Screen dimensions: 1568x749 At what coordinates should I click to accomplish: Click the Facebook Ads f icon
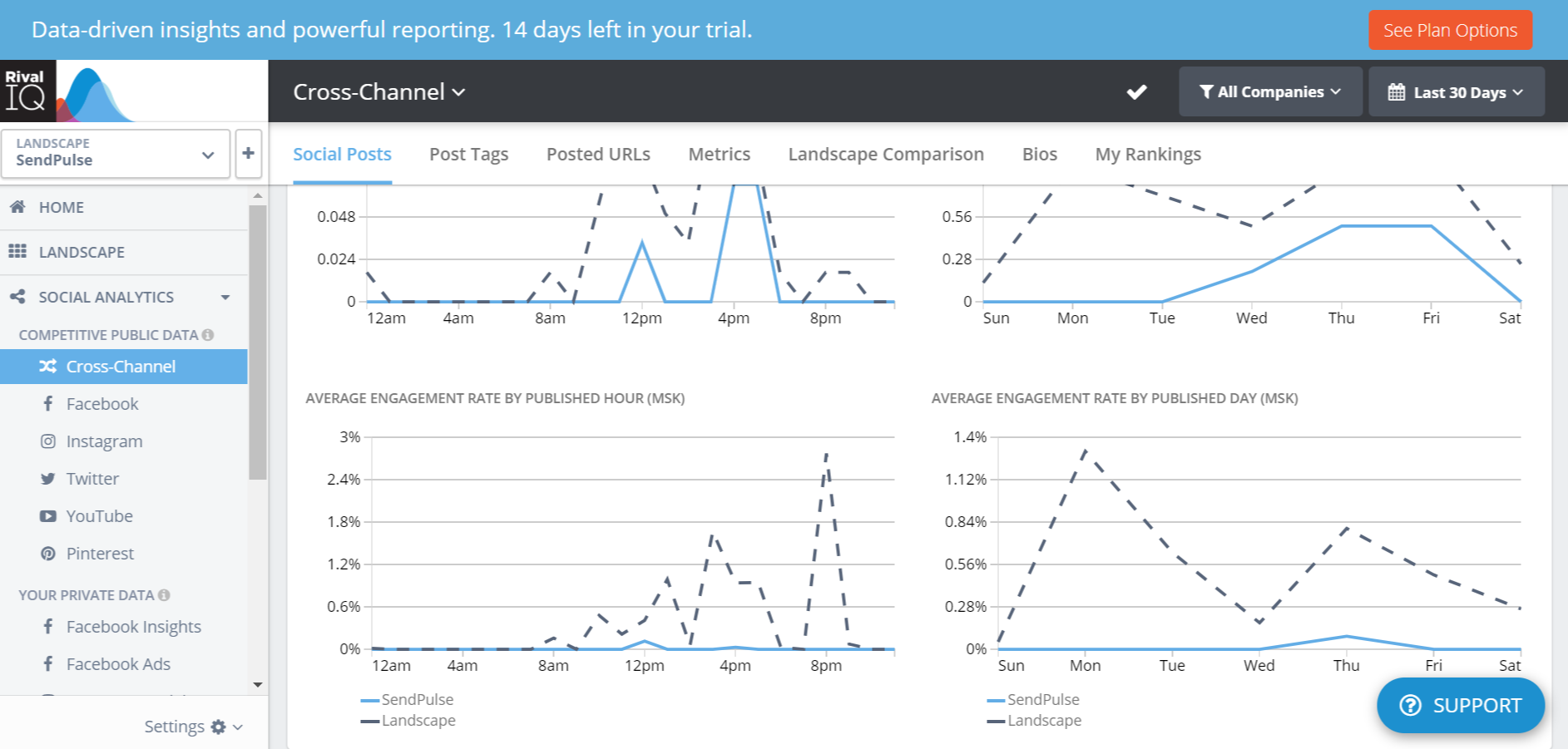click(x=48, y=664)
